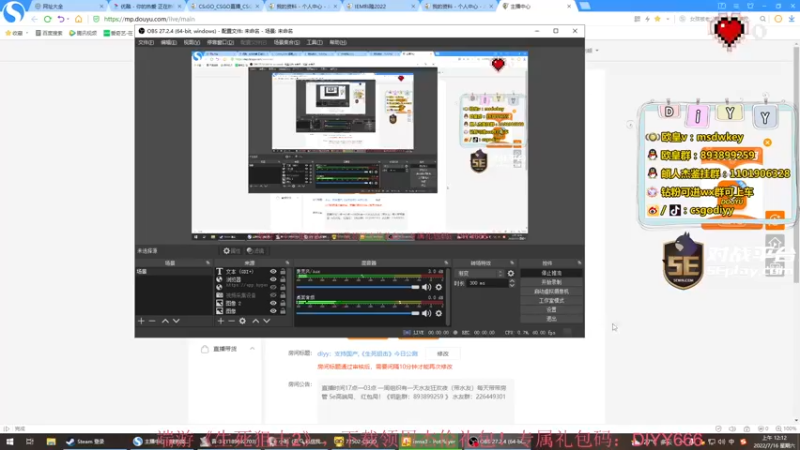Screen dimensions: 800x450
Task: Mute the microphone/Aux audio channel
Action: [x=427, y=287]
